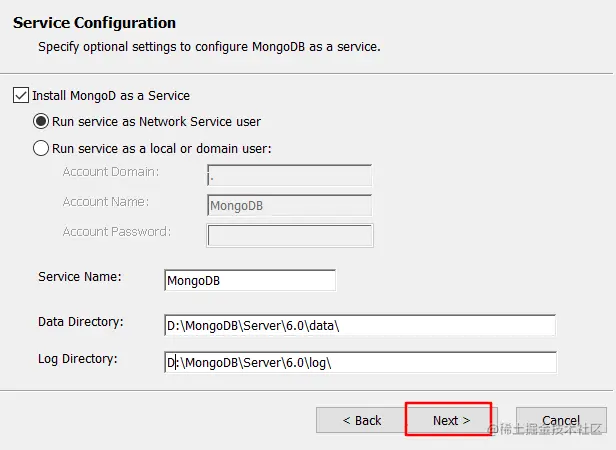Click the Account Domain text box

point(289,177)
